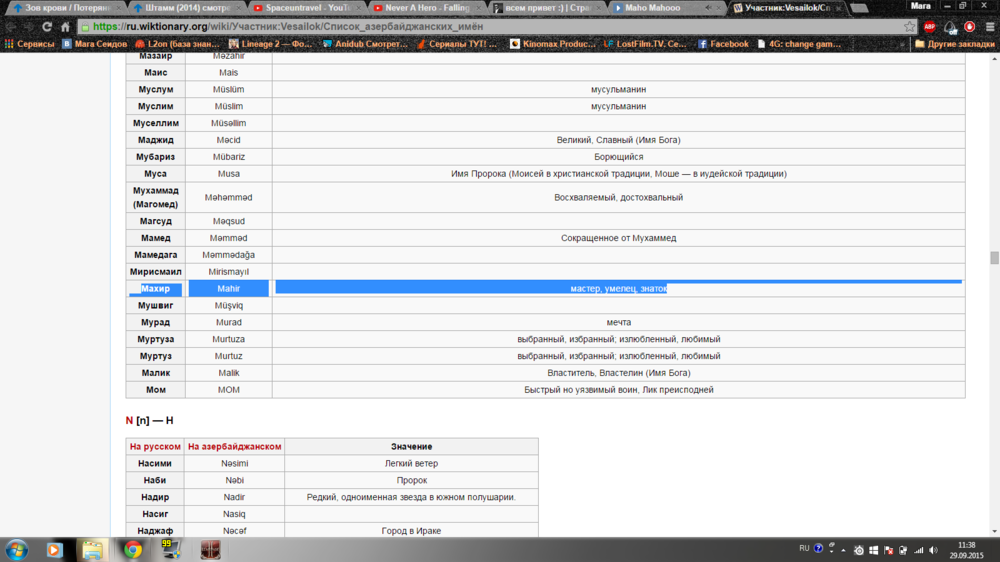The height and width of the screenshot is (562, 1000).
Task: Open the Facebook bookmark
Action: [723, 44]
